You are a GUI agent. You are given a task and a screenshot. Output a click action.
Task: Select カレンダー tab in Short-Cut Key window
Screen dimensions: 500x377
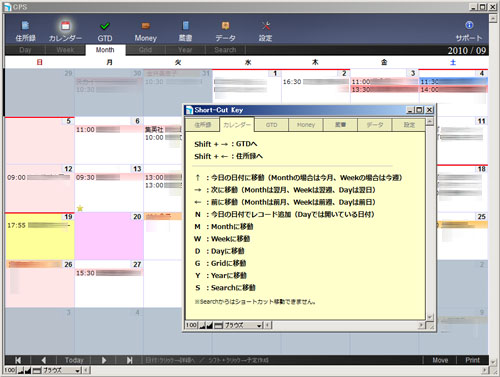pos(237,125)
